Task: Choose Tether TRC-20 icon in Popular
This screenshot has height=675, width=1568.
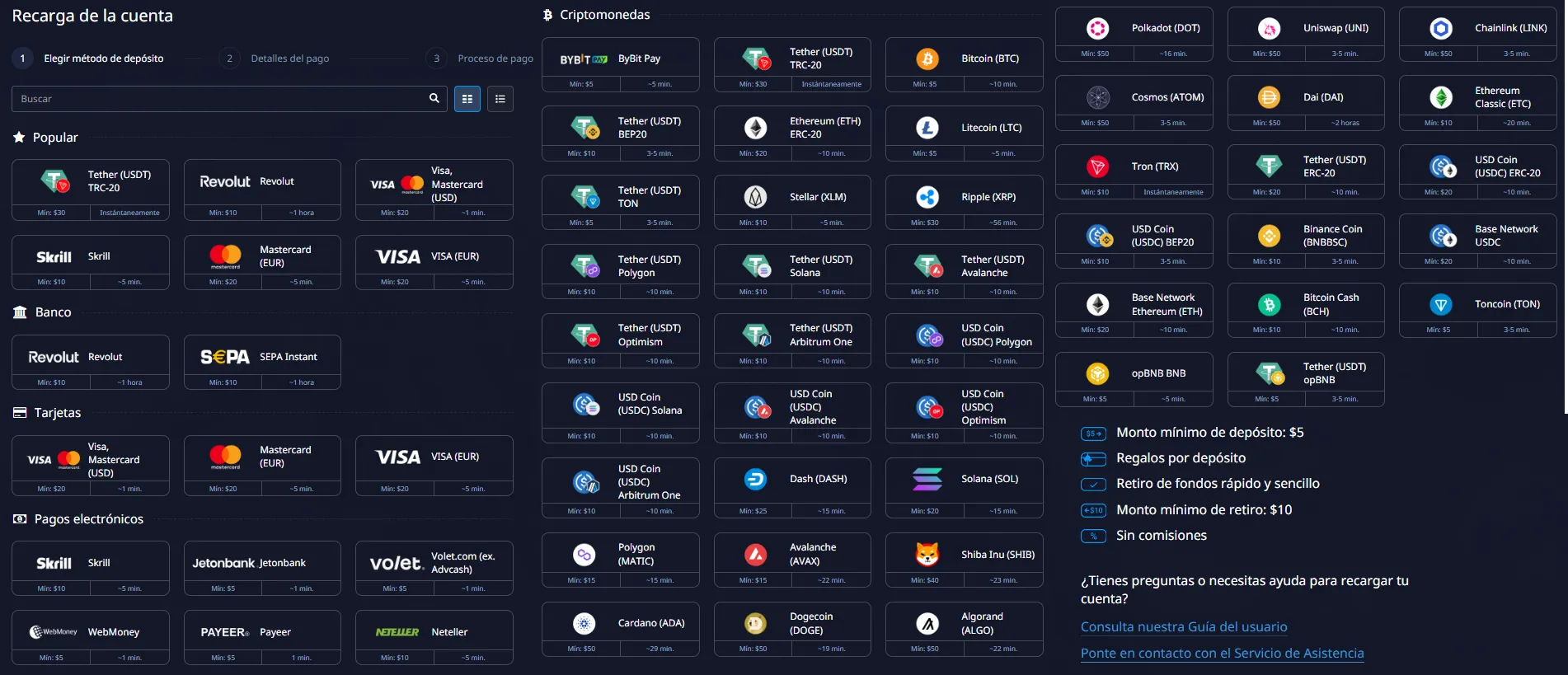Action: click(56, 181)
